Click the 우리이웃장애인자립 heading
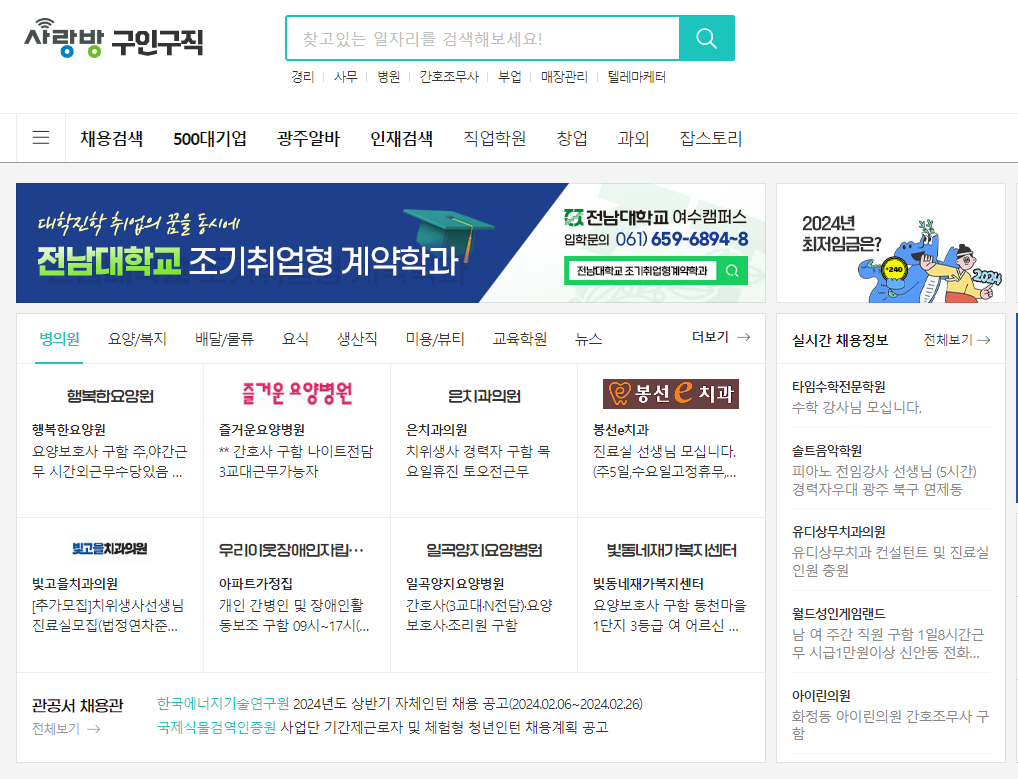The height and width of the screenshot is (779, 1018). [291, 550]
